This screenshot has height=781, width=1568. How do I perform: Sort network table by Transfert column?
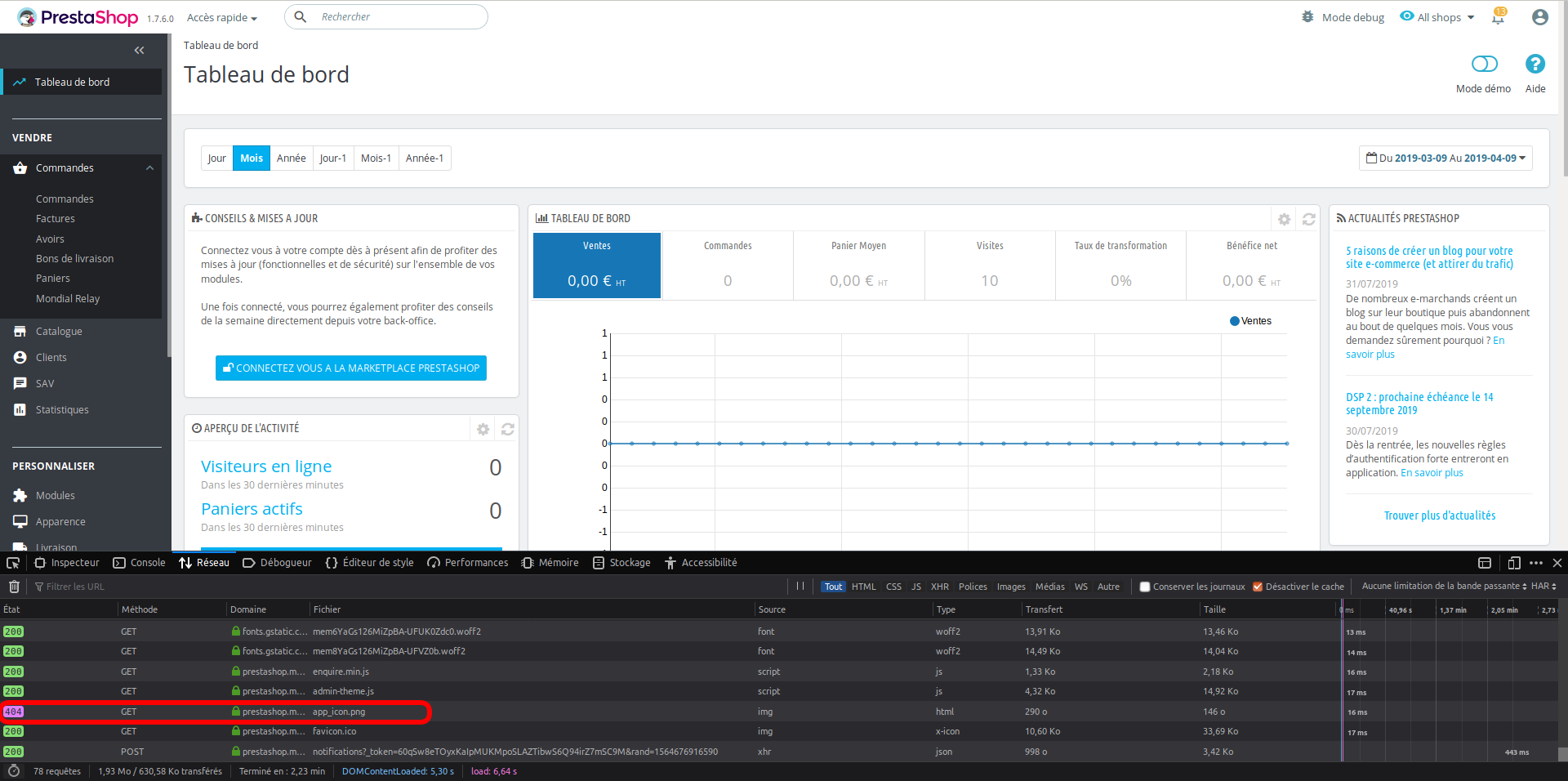1110,609
